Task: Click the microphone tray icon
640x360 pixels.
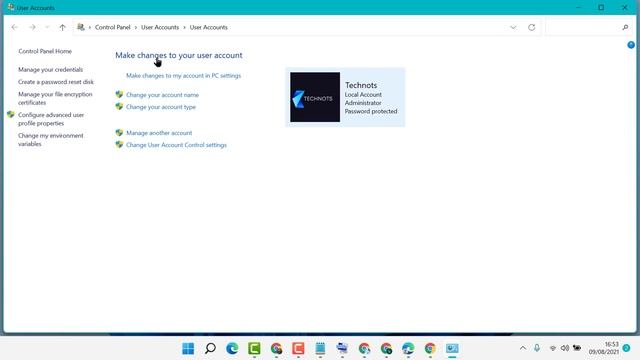Action: [537, 348]
